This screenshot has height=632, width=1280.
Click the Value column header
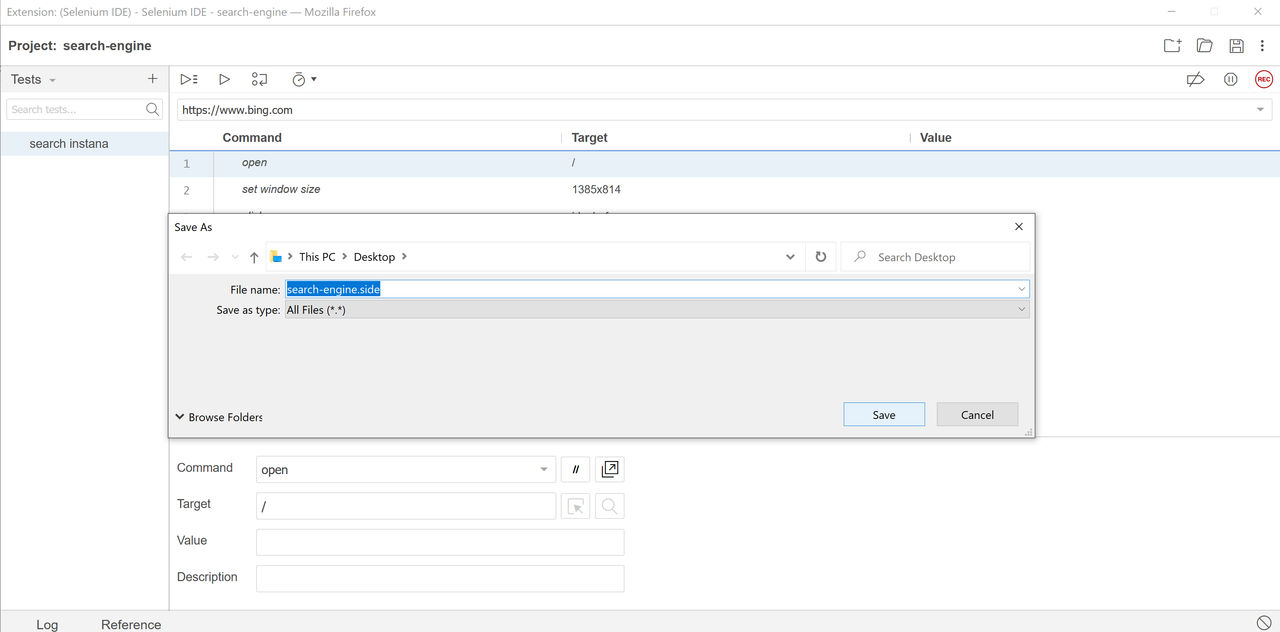tap(936, 138)
